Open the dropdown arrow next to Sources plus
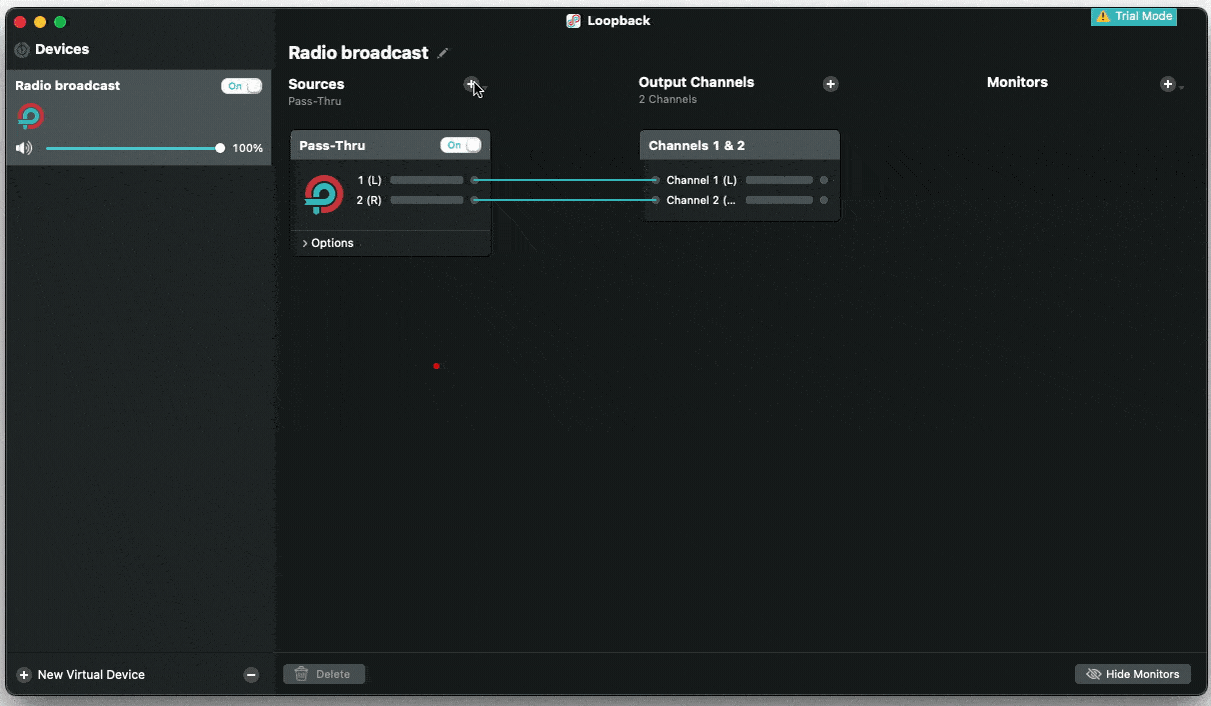The width and height of the screenshot is (1211, 706). tap(485, 89)
